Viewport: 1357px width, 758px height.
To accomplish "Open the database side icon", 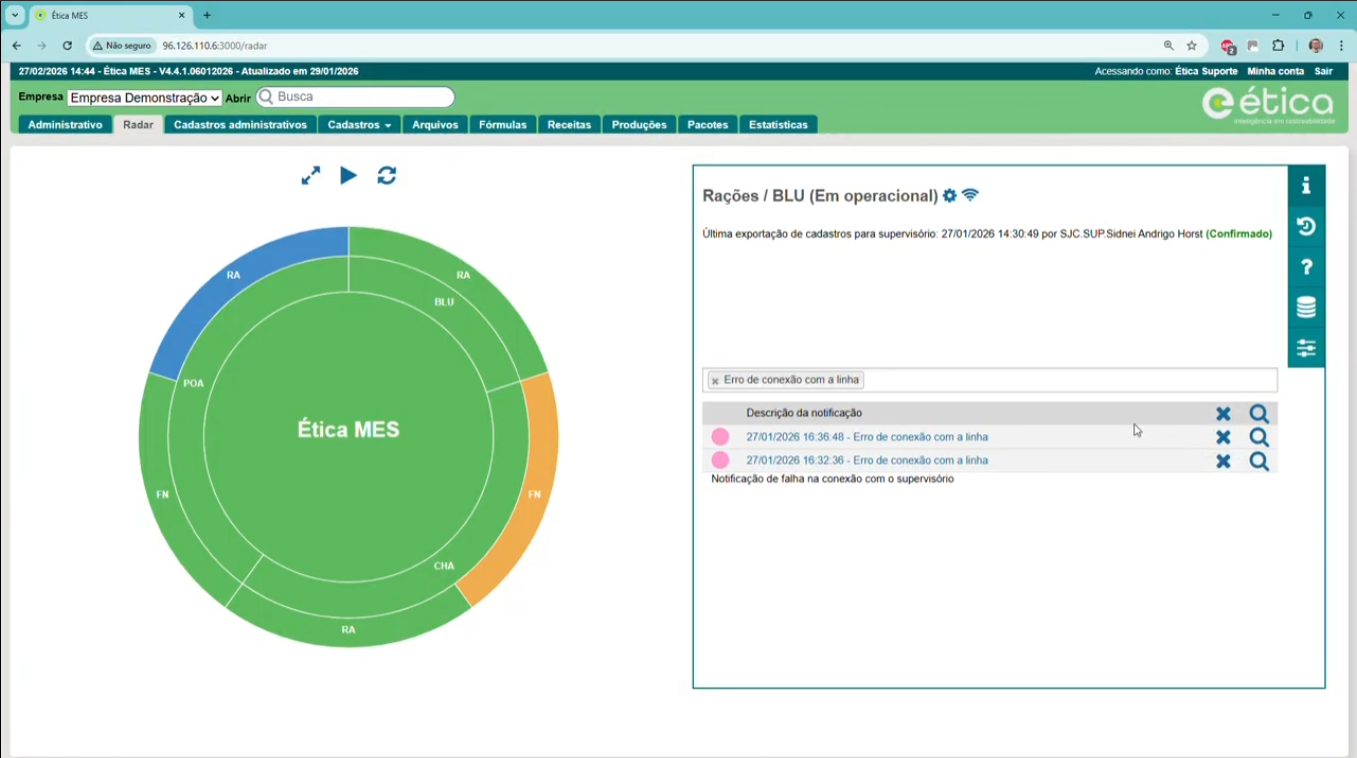I will (x=1306, y=308).
